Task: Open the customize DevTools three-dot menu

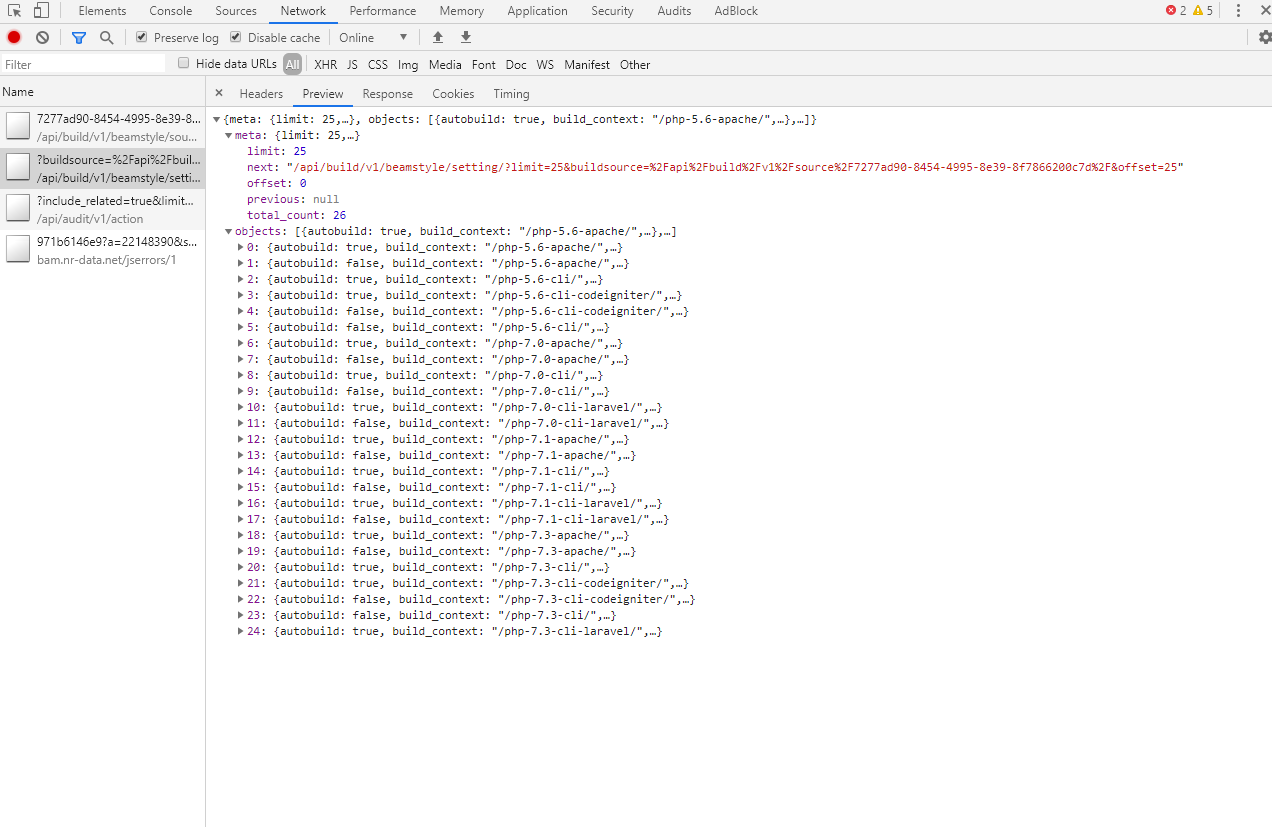Action: (x=1238, y=10)
